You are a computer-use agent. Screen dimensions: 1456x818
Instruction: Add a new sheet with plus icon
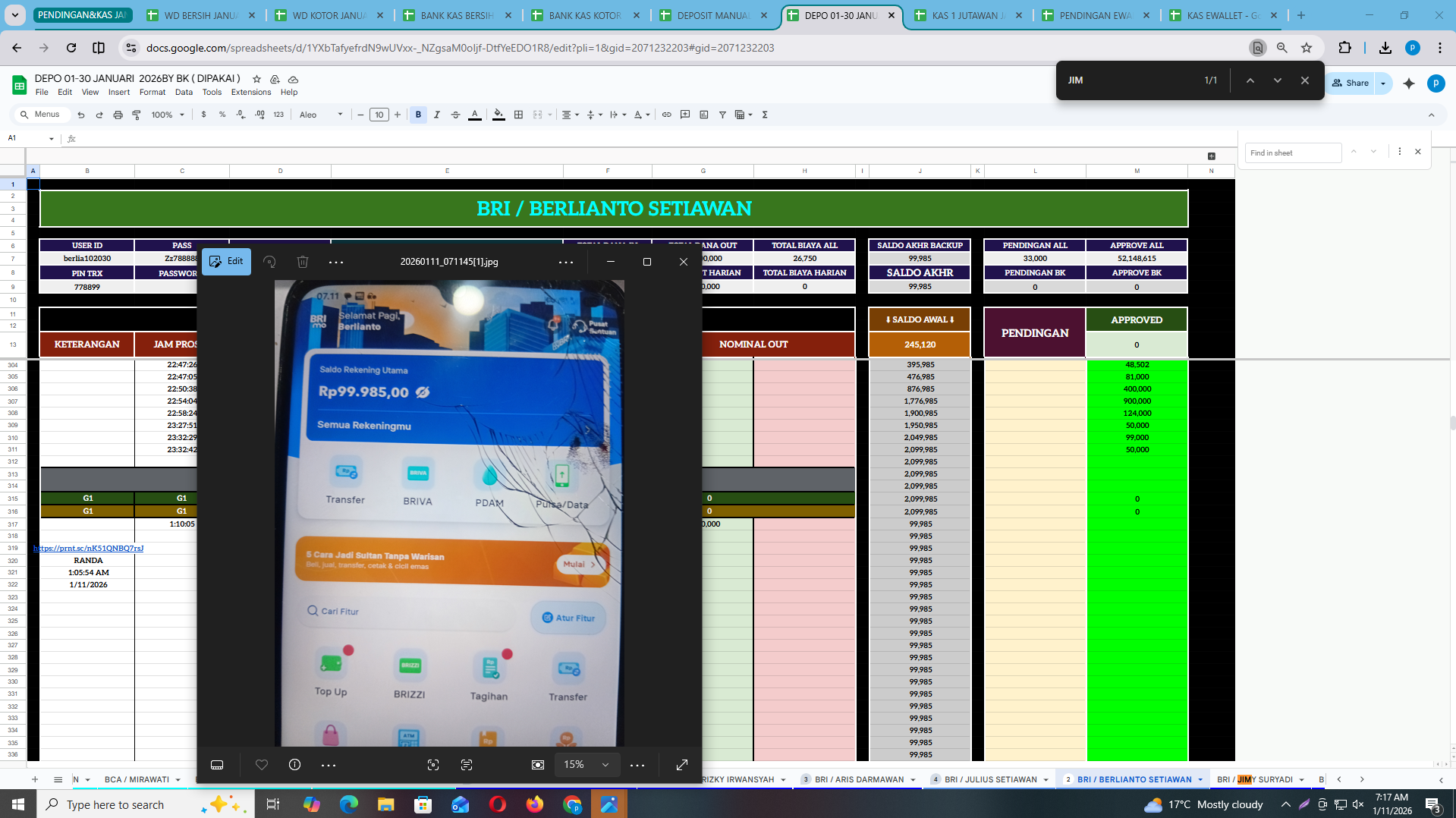[x=35, y=779]
